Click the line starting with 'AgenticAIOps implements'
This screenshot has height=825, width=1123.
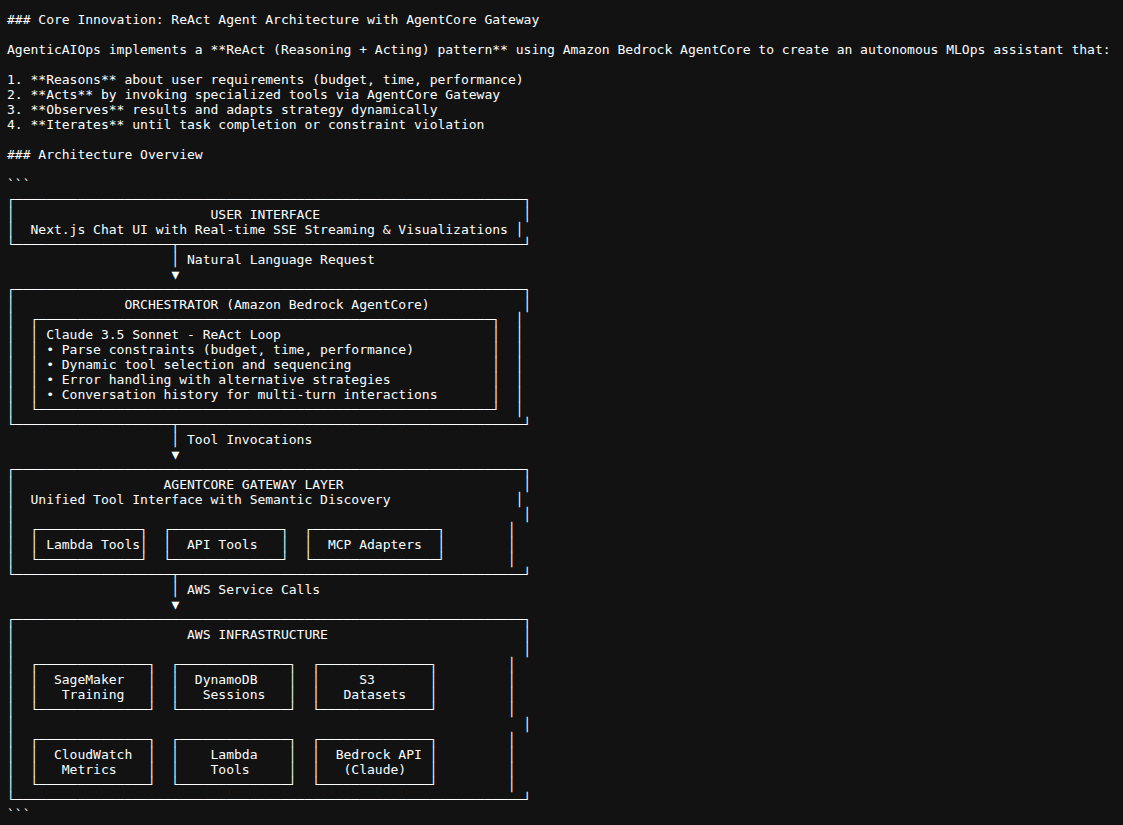pyautogui.click(x=558, y=50)
